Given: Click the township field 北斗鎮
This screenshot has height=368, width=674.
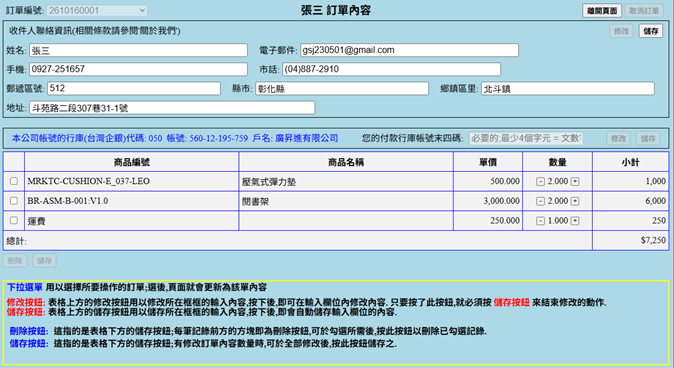Looking at the screenshot, I should pos(568,89).
